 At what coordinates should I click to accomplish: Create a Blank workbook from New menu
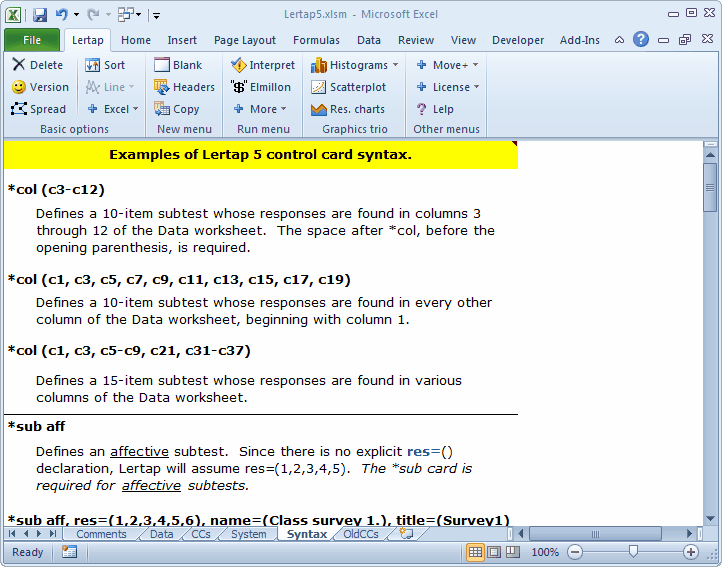pos(162,65)
